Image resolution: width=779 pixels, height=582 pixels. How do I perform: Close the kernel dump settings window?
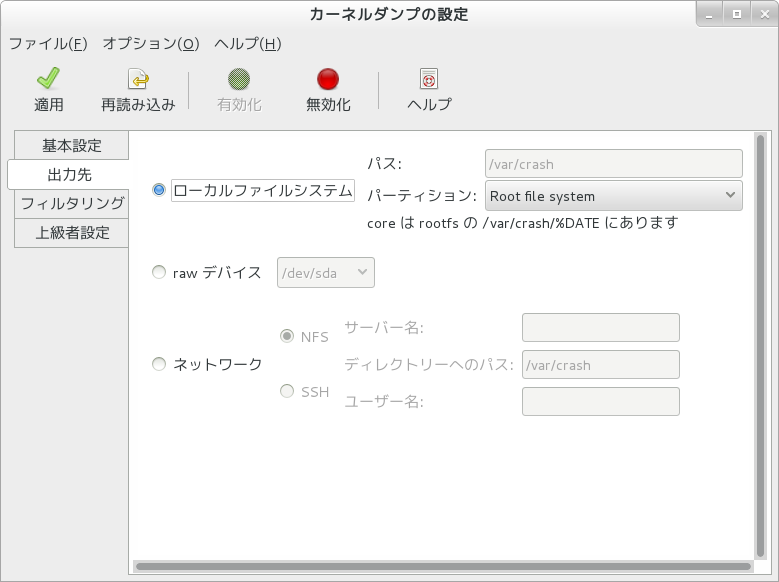(x=761, y=14)
